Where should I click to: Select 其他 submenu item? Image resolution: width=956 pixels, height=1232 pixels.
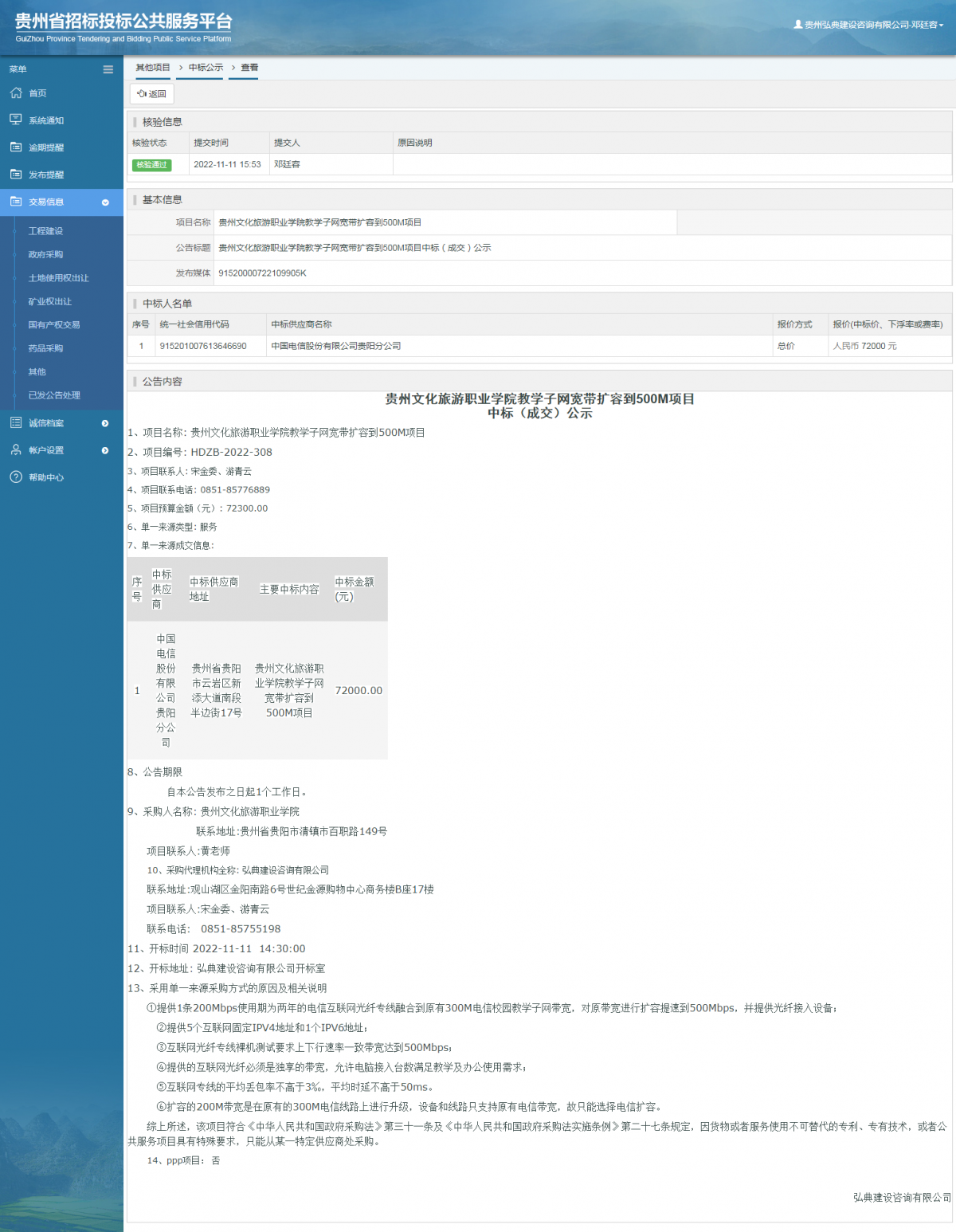[x=37, y=372]
